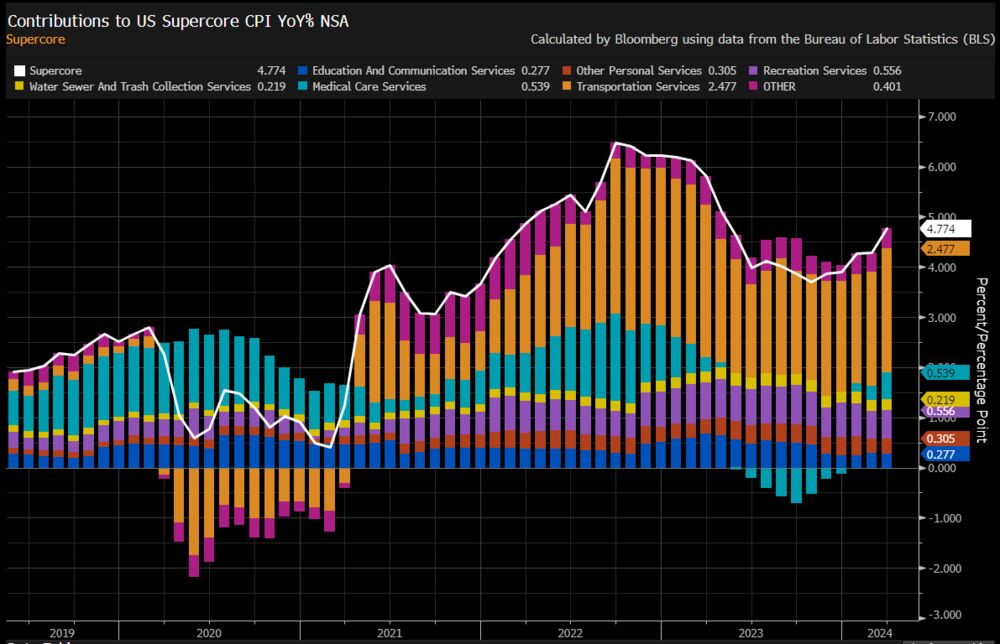Click the Medical Care Services legend label

tap(369, 86)
